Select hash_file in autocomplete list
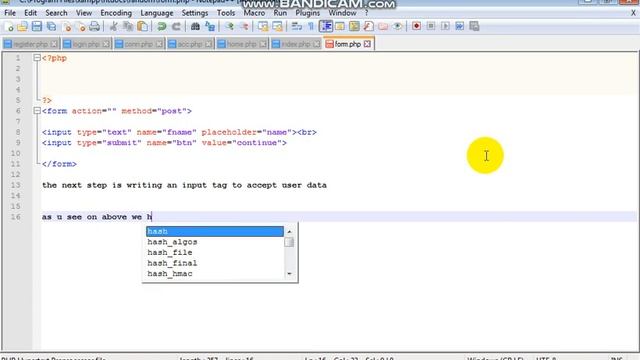The height and width of the screenshot is (360, 640). pyautogui.click(x=215, y=253)
